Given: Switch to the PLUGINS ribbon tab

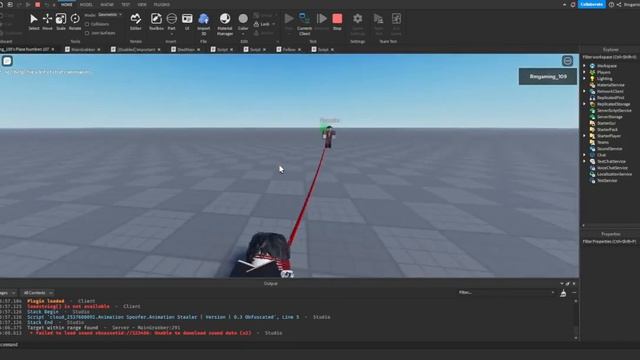Looking at the screenshot, I should tap(162, 4).
